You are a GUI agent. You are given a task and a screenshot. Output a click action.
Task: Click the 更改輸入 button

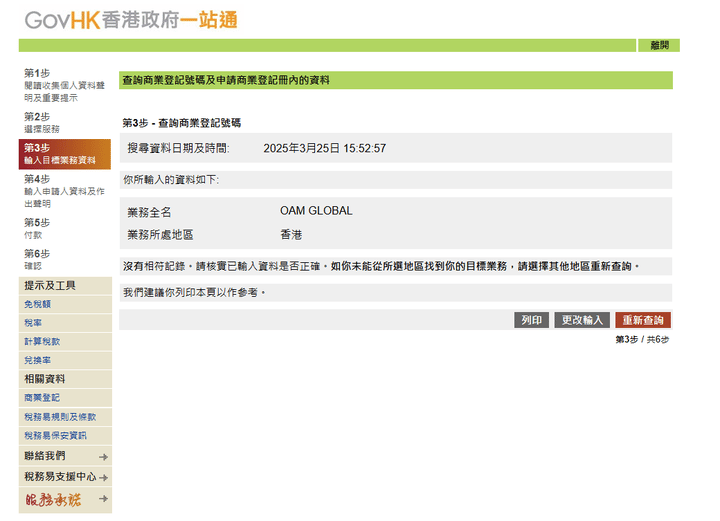[582, 320]
